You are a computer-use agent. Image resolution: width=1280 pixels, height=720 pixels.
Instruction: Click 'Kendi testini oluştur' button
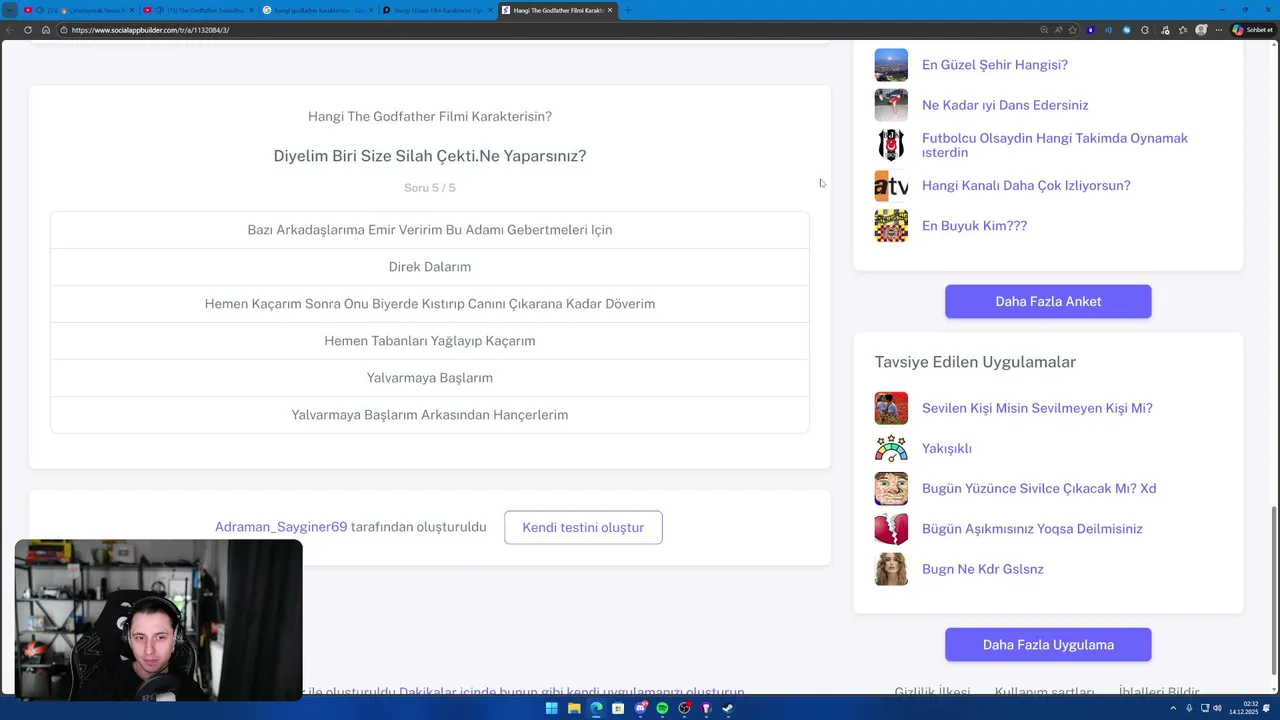tap(583, 527)
